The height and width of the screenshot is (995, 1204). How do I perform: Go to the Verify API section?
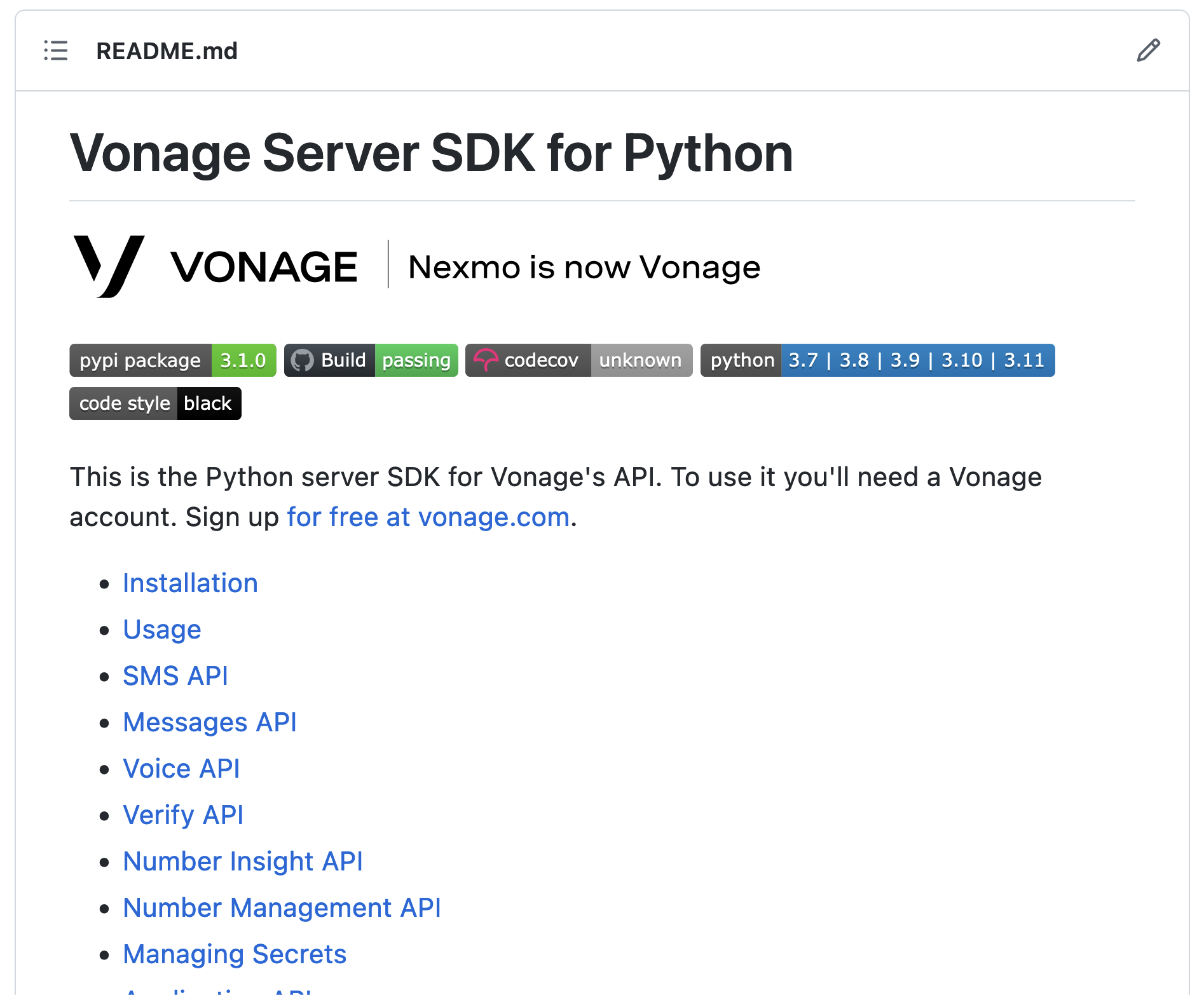pyautogui.click(x=183, y=815)
